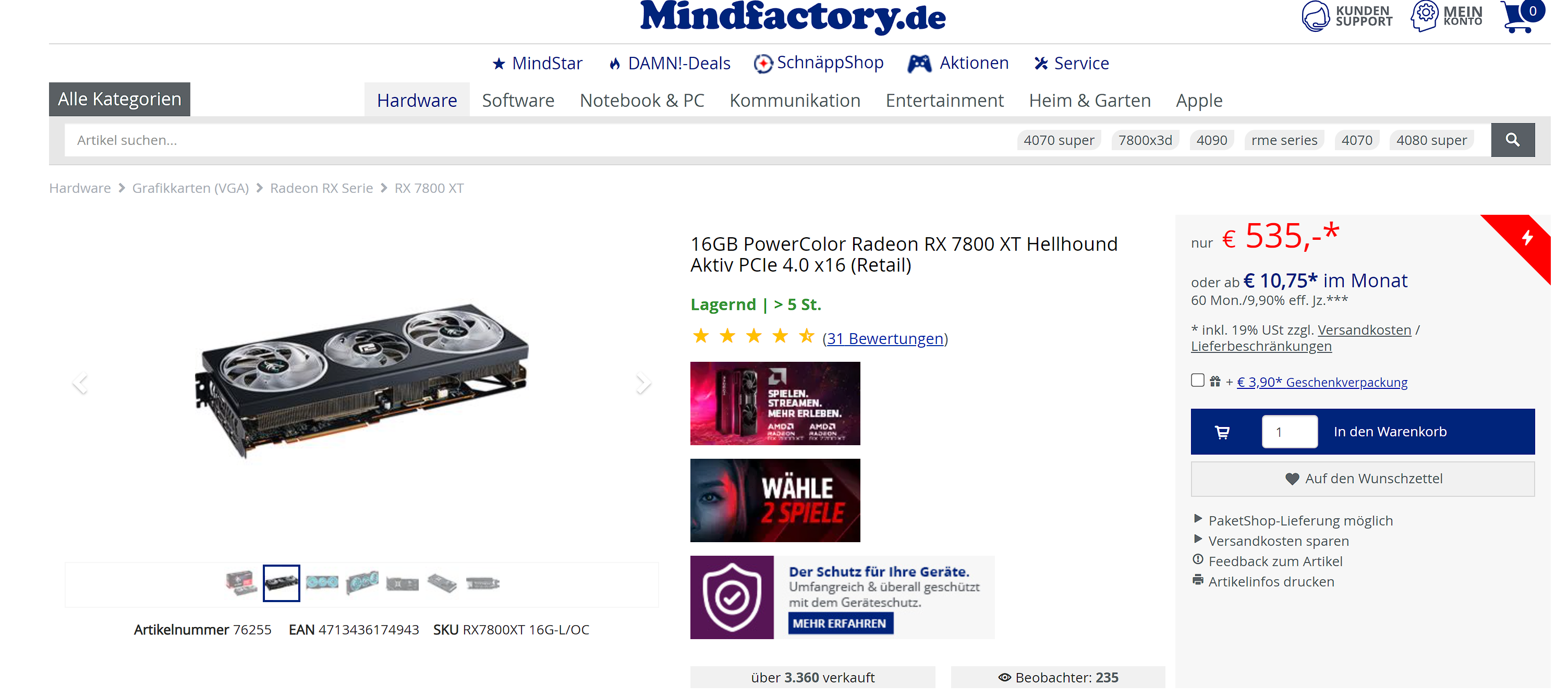Switch to Software tab
This screenshot has width=1568, height=697.
click(x=518, y=101)
